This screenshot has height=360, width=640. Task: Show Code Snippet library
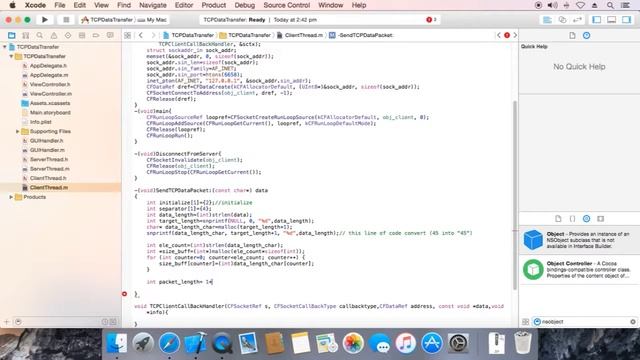(572, 219)
